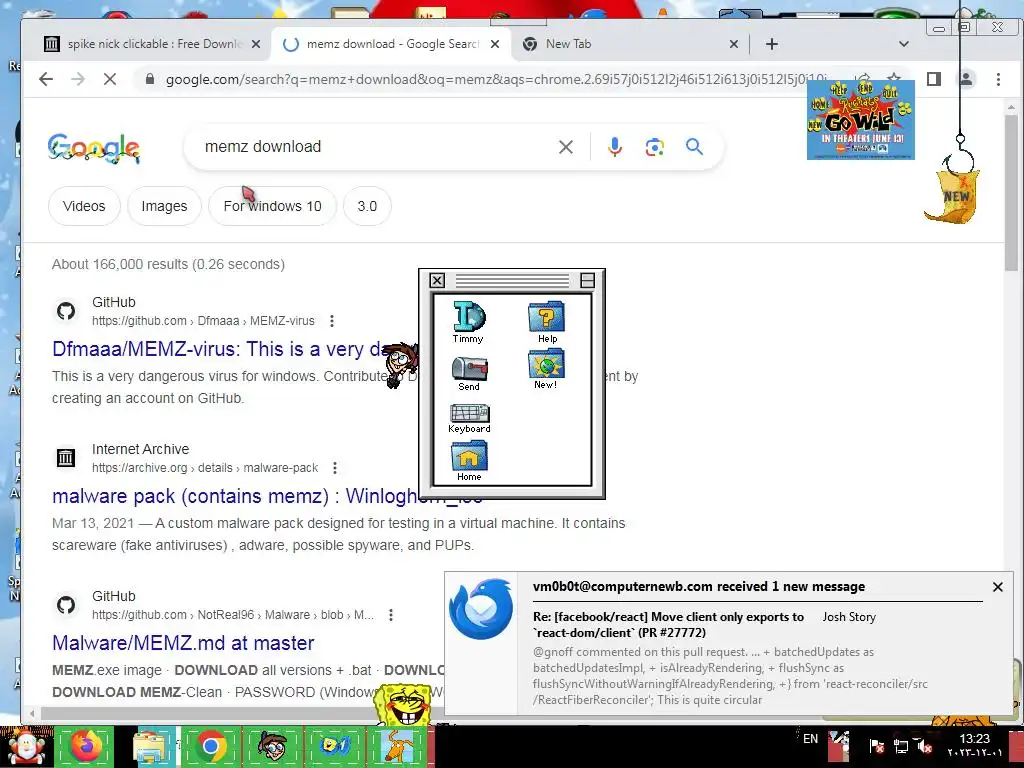The height and width of the screenshot is (768, 1024).
Task: Open the Chrome profile avatar
Action: (x=965, y=79)
